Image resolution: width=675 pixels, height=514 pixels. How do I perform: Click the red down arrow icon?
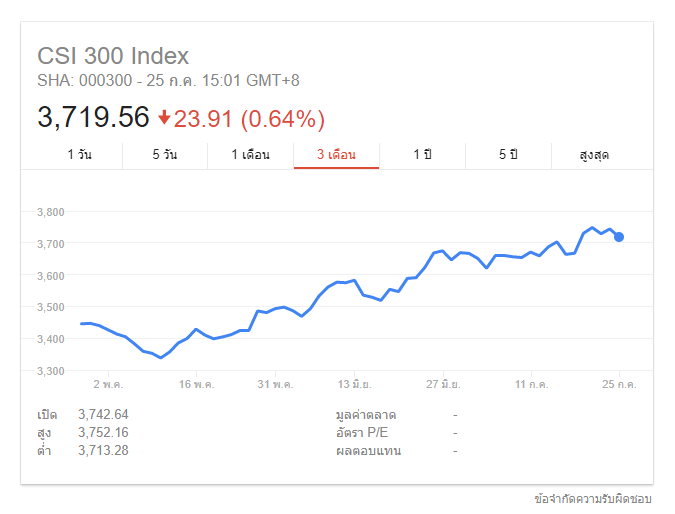pyautogui.click(x=164, y=118)
